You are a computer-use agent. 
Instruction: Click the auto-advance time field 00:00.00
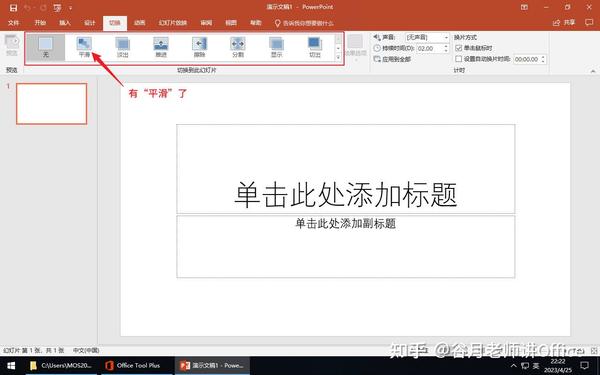(x=527, y=59)
